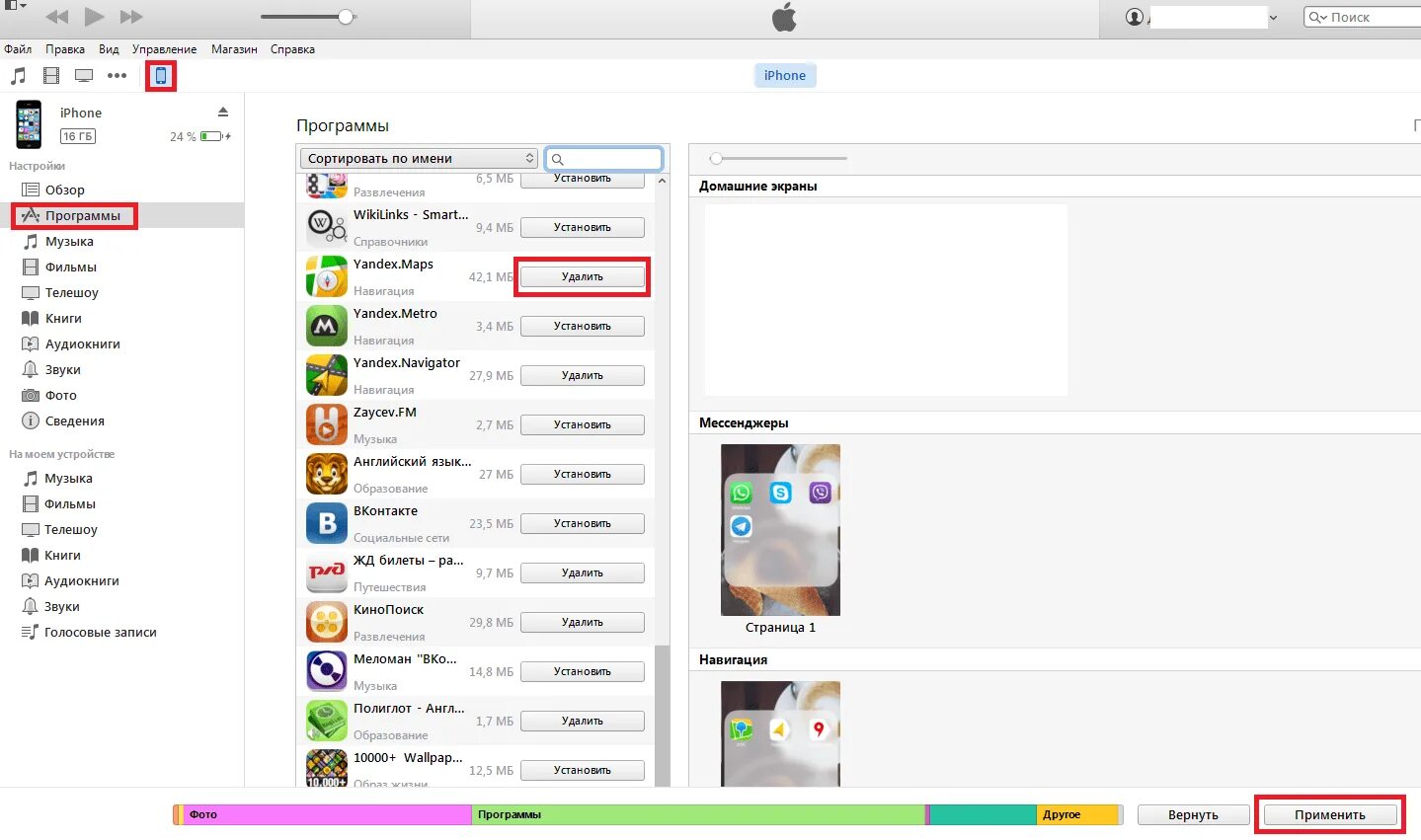Image resolution: width=1421 pixels, height=840 pixels.
Task: Select the iPhone device icon
Action: pyautogui.click(x=161, y=75)
